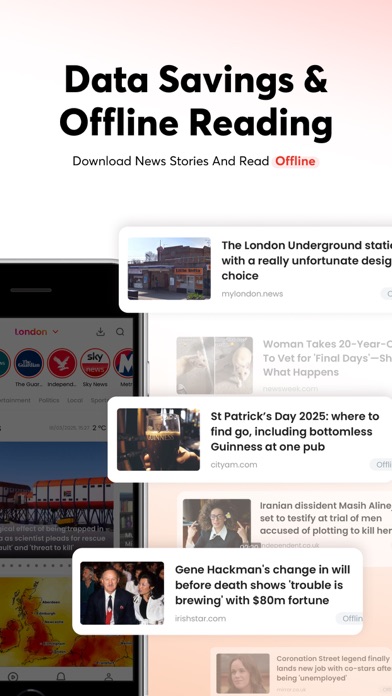Open the Independent source icon

pyautogui.click(x=62, y=363)
